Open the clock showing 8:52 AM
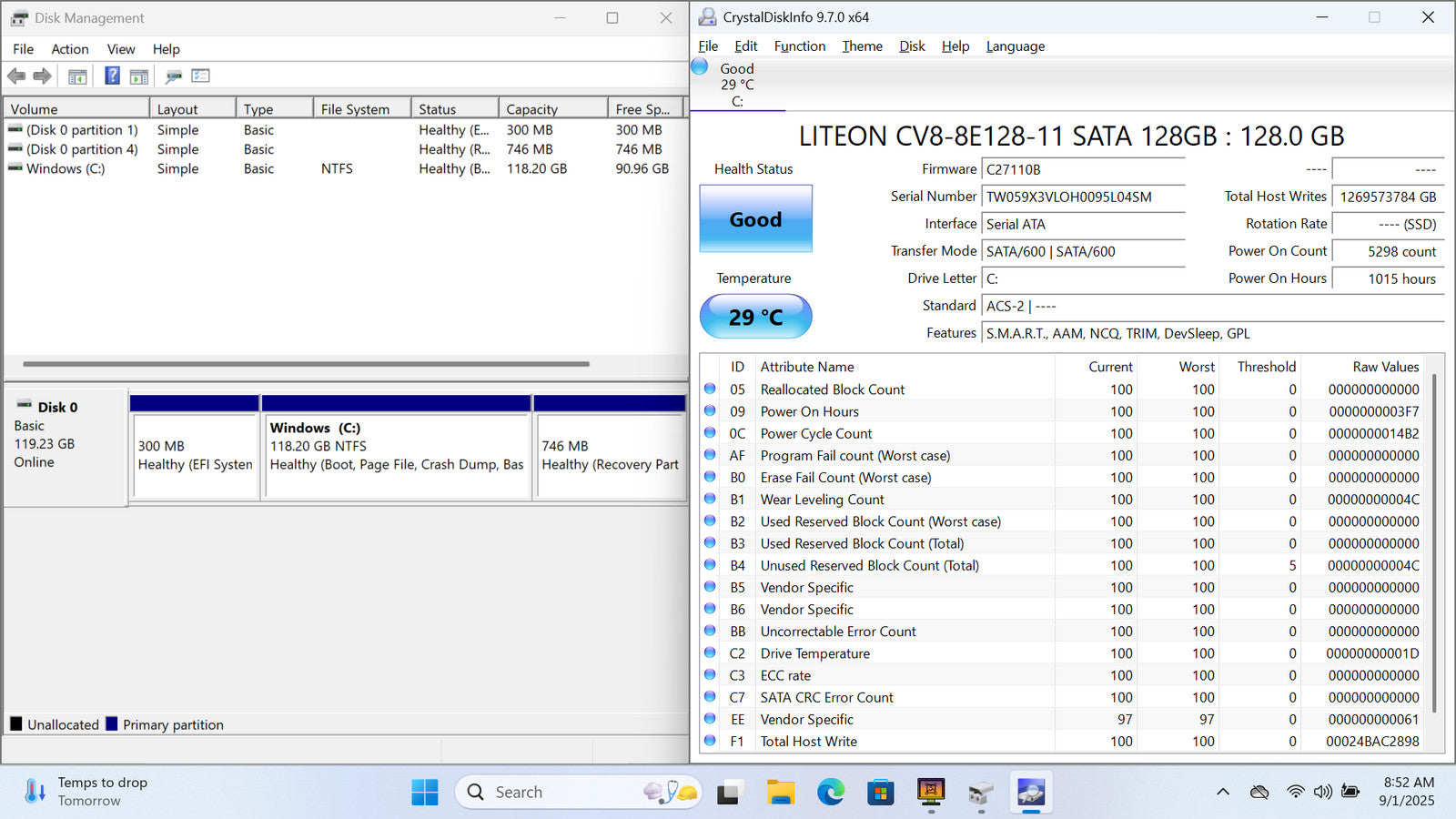 [1407, 792]
